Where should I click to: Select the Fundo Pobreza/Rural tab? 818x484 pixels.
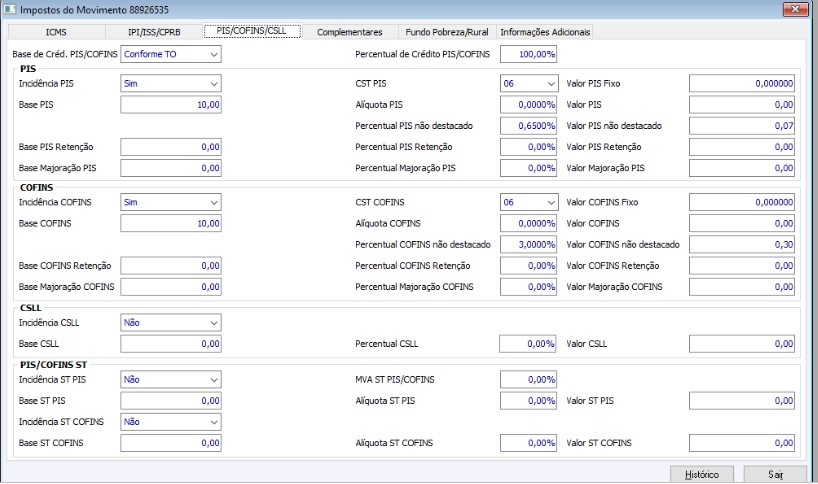[447, 32]
